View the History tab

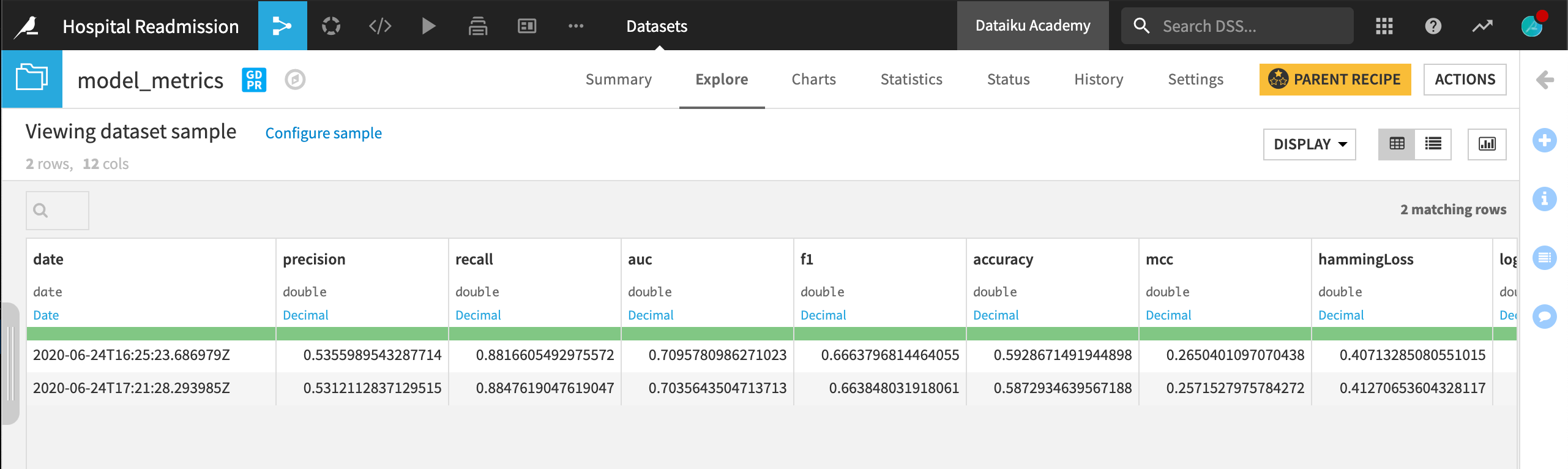click(x=1099, y=80)
